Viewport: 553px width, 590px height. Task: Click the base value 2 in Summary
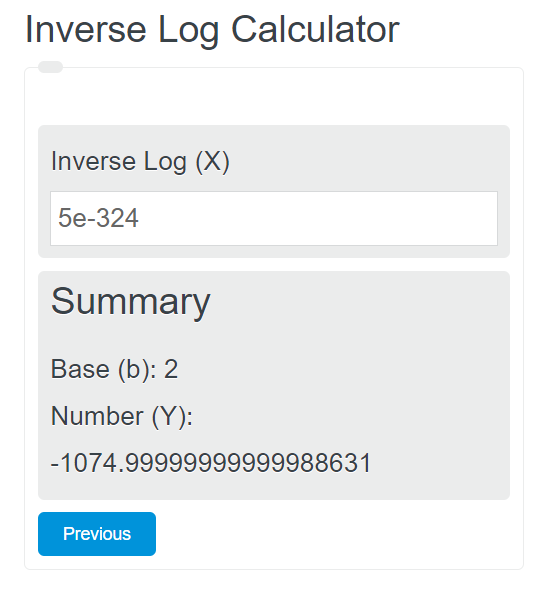click(171, 369)
